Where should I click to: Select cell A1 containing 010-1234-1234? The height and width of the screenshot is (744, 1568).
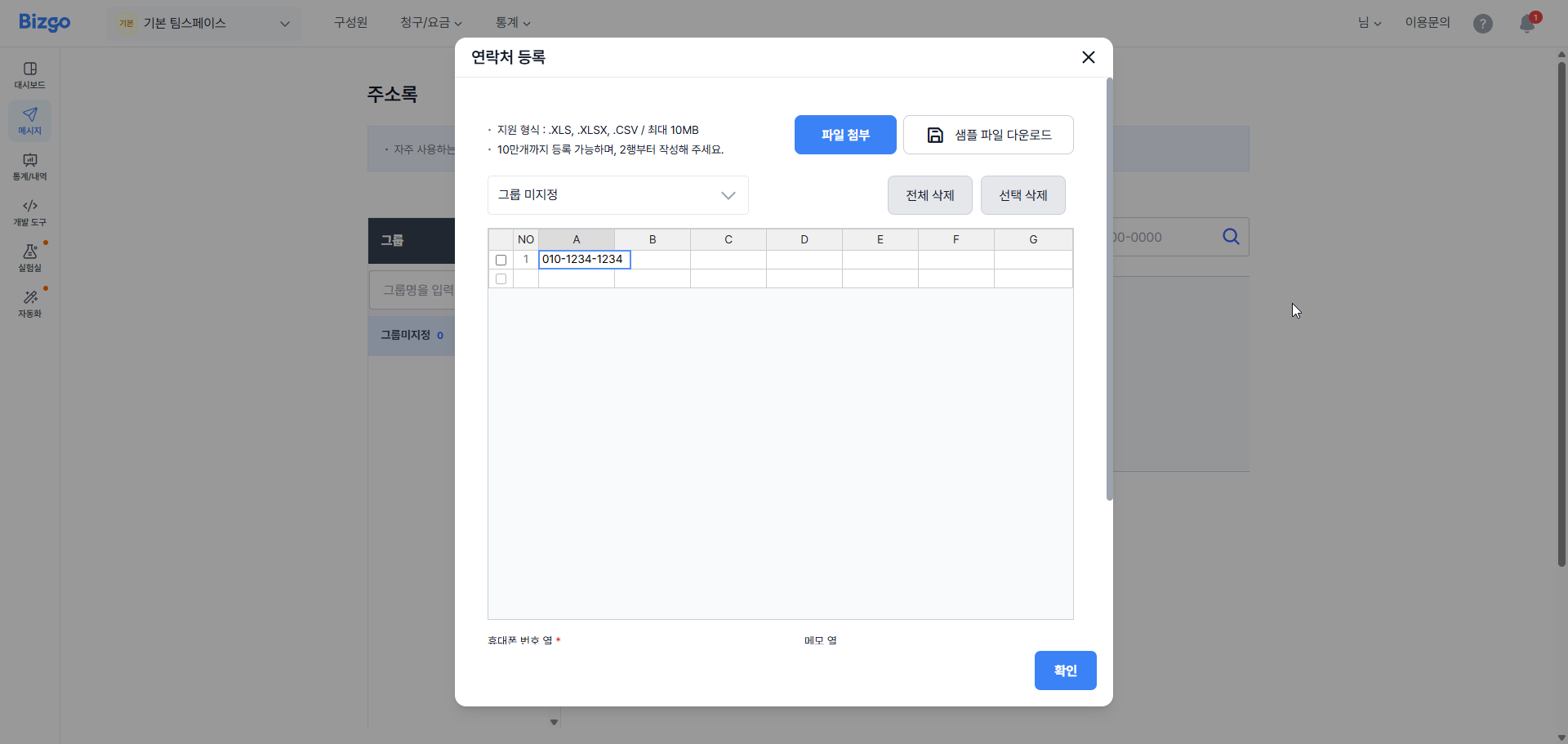[583, 259]
